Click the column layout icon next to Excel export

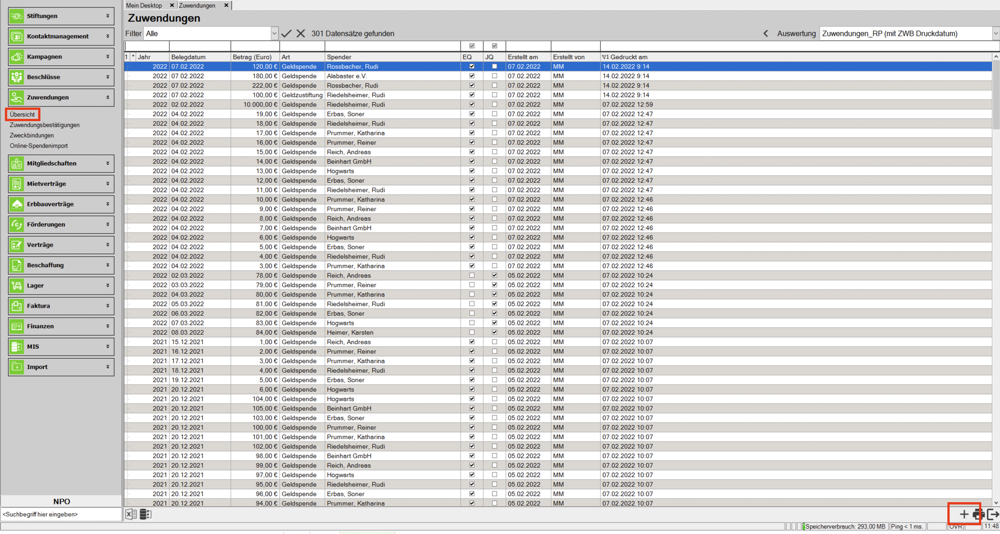[x=145, y=514]
